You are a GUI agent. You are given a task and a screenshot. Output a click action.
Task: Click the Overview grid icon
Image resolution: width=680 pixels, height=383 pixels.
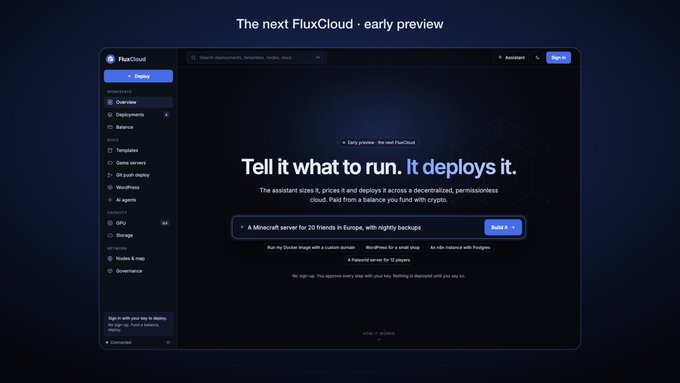pyautogui.click(x=110, y=102)
